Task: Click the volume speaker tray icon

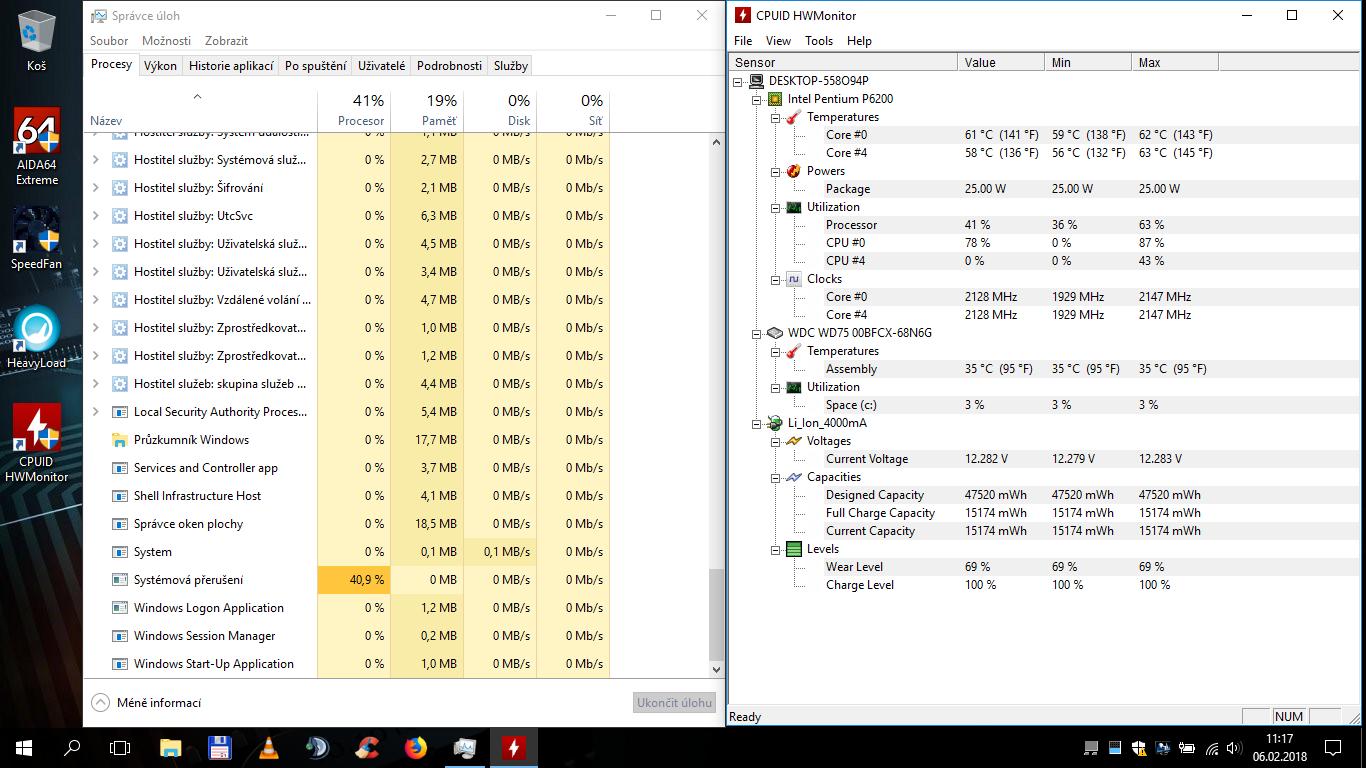Action: [1235, 748]
